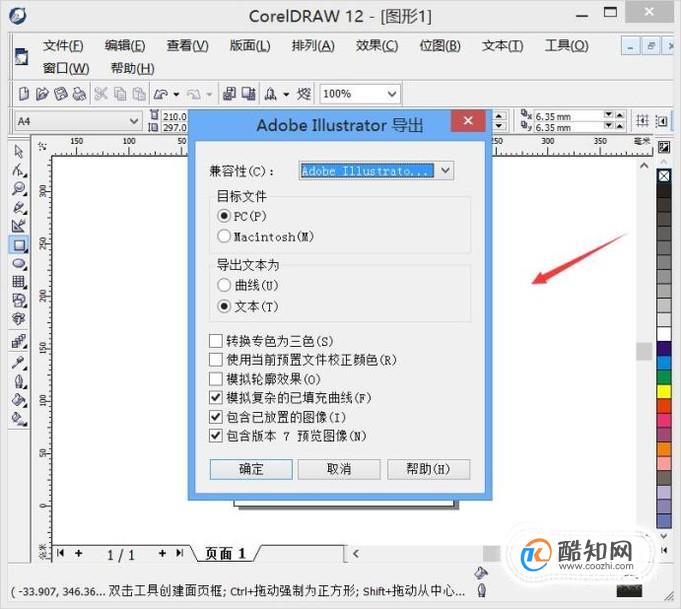The image size is (681, 609).
Task: Click the Undo arrow icon
Action: coord(161,93)
